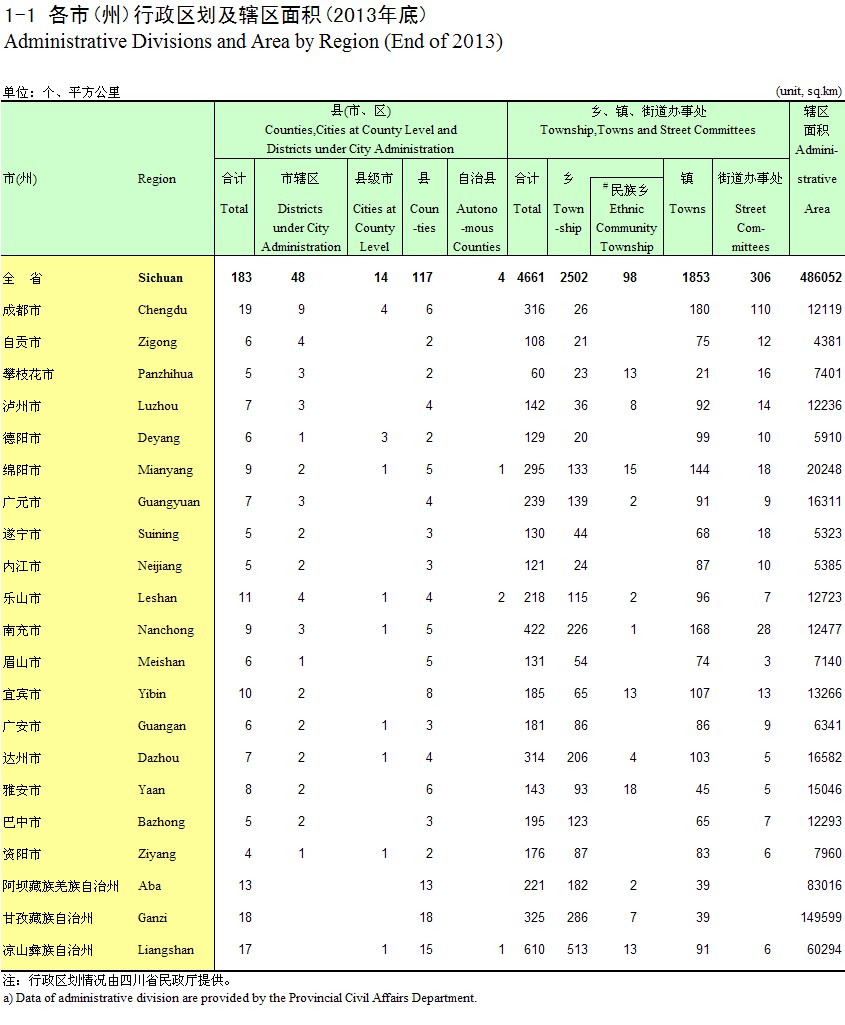Click 'Ethnic Community Township' column header
Viewport: 845px width, 1025px height.
click(x=626, y=227)
